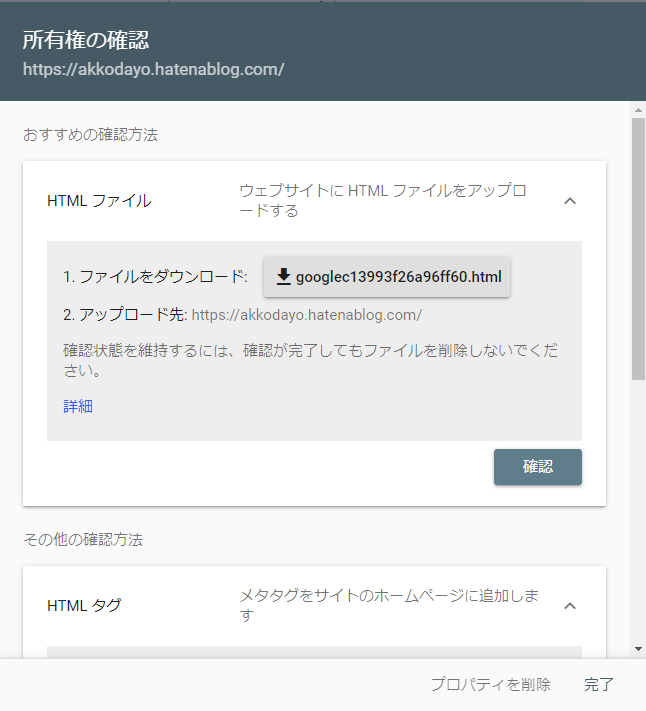Click the upload destination URL text
The image size is (646, 711).
click(x=307, y=315)
